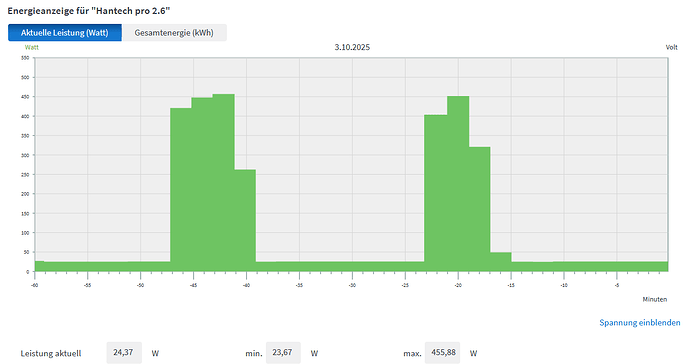The height and width of the screenshot is (364, 690).
Task: Click the chart date 3.10.2025
Action: click(352, 47)
